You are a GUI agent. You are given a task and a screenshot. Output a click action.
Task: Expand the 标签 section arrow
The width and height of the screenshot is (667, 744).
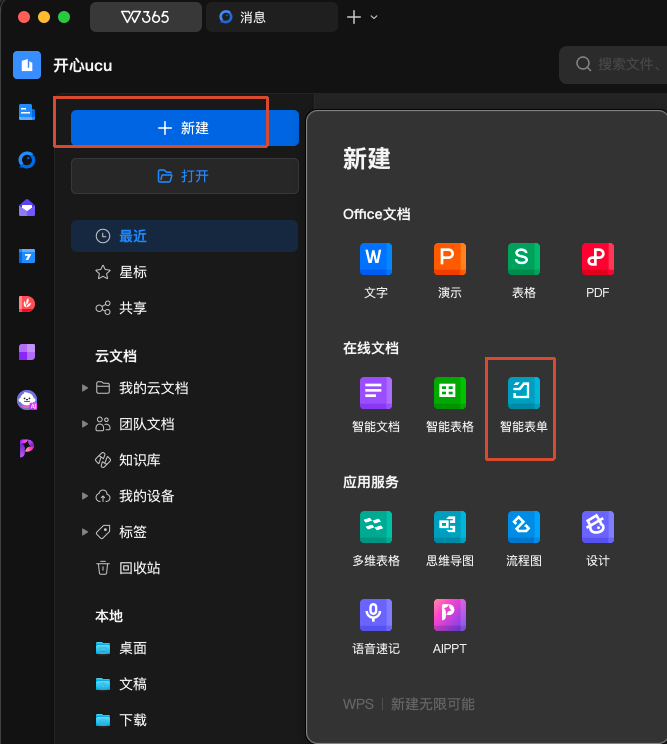85,532
